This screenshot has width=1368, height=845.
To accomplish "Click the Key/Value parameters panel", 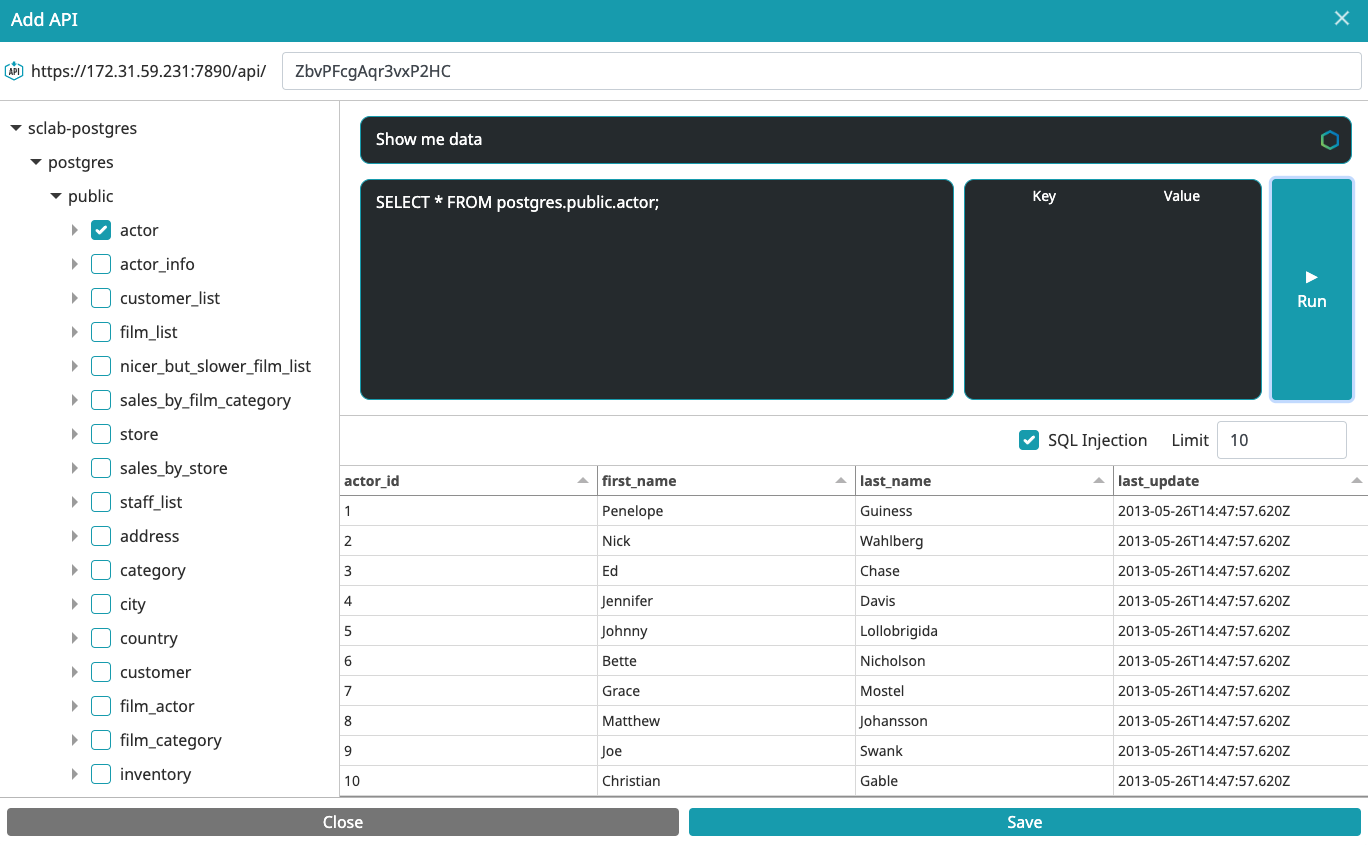I will click(x=1113, y=290).
